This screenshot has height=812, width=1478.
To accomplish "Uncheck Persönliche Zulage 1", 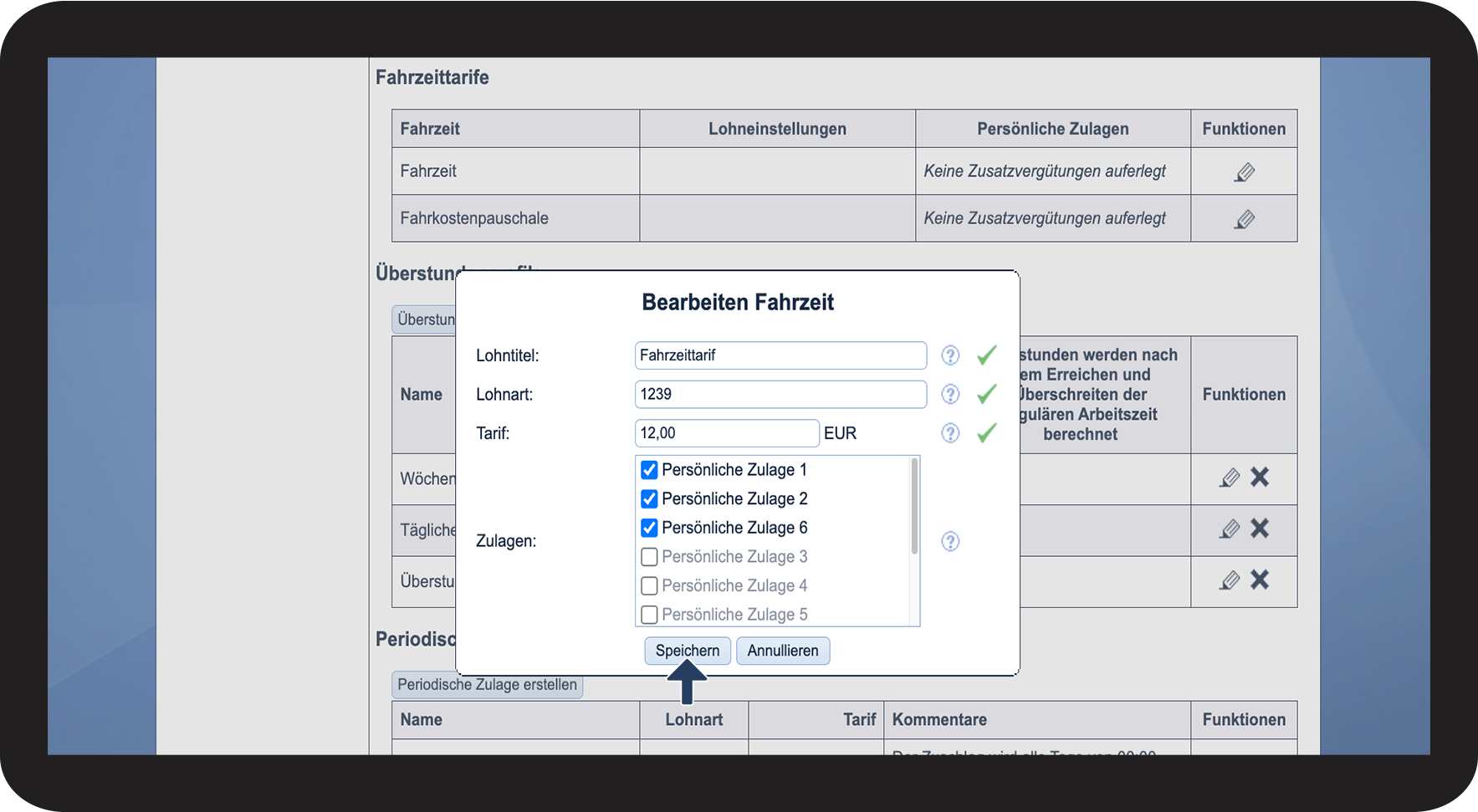I will [649, 470].
